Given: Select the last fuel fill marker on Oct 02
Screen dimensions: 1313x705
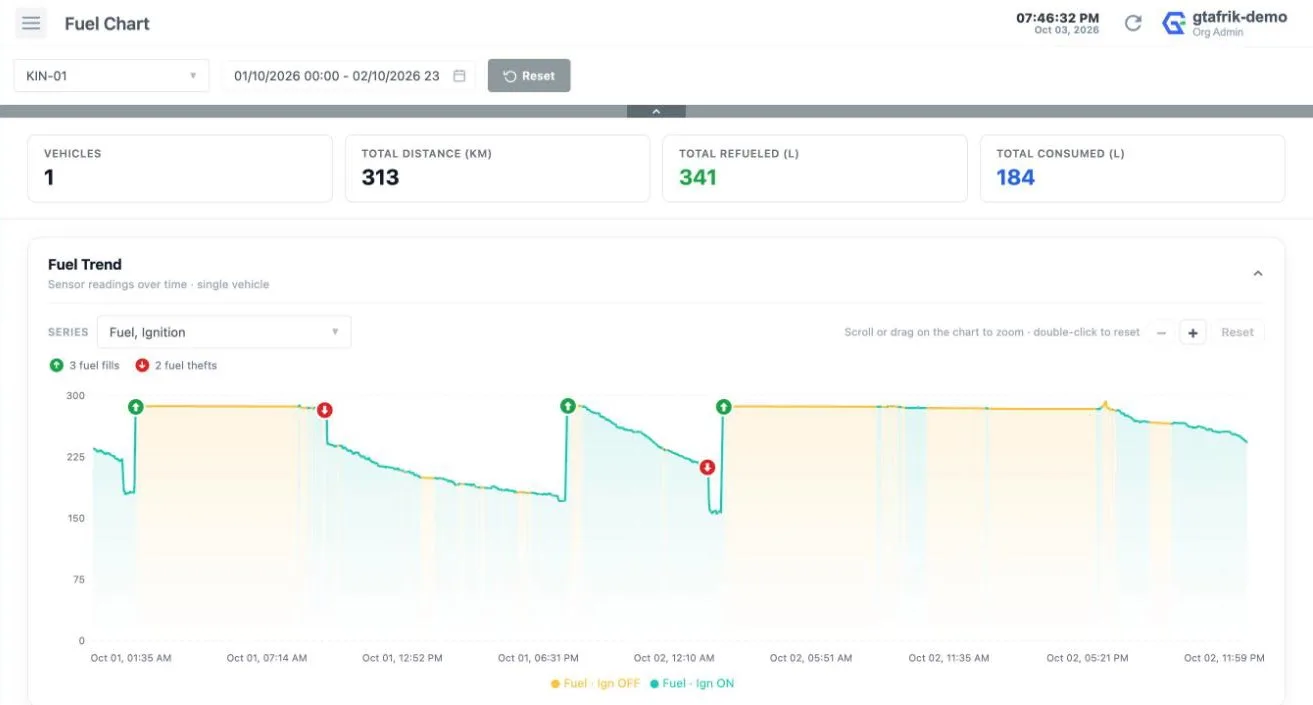Looking at the screenshot, I should [x=723, y=406].
